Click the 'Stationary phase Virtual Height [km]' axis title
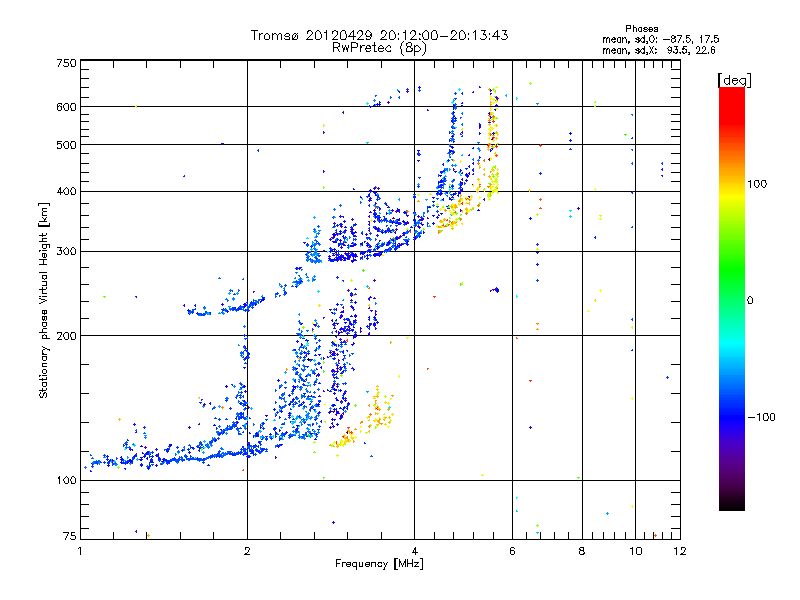 coord(43,301)
